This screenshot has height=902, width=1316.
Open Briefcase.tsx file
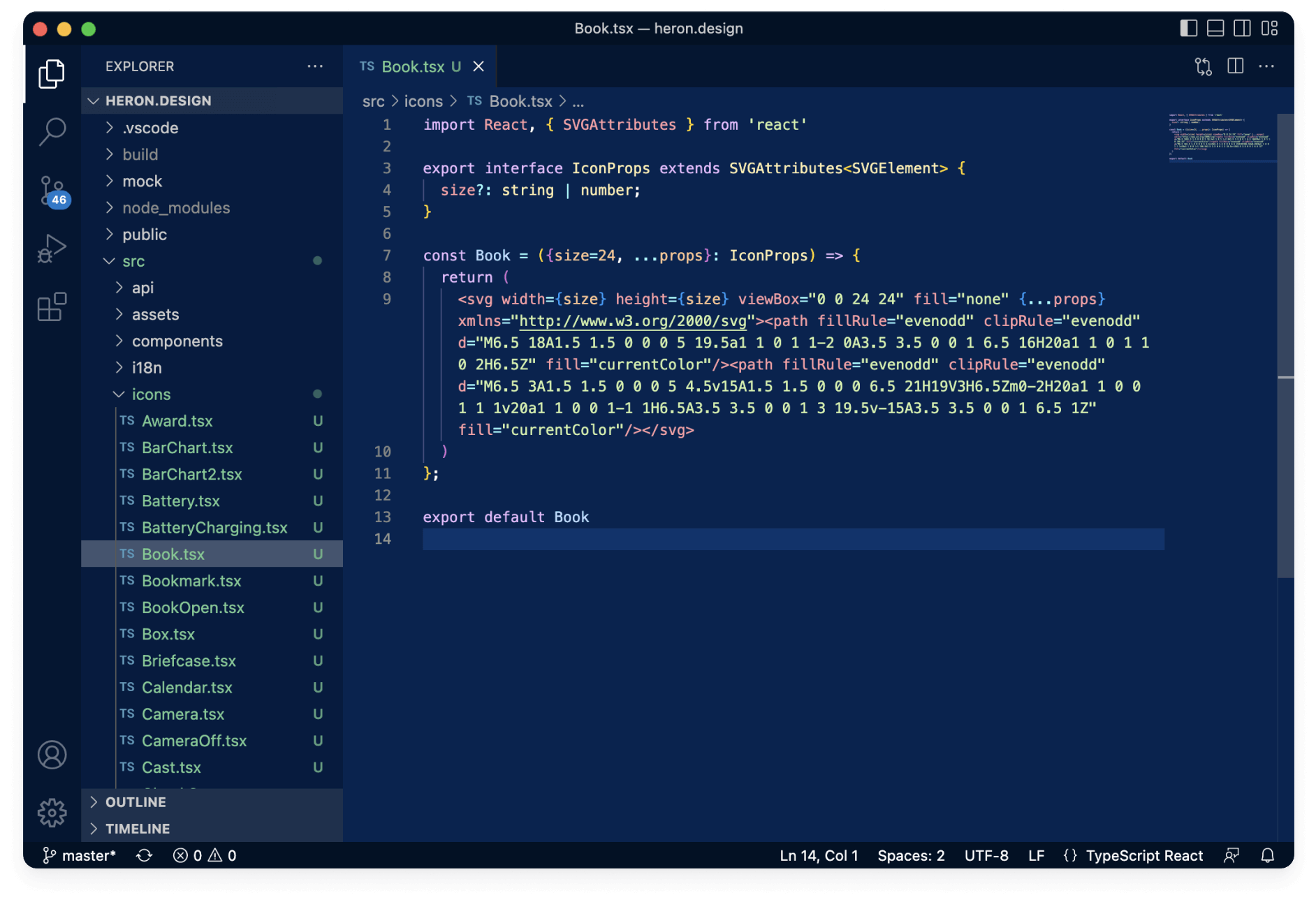click(x=212, y=660)
